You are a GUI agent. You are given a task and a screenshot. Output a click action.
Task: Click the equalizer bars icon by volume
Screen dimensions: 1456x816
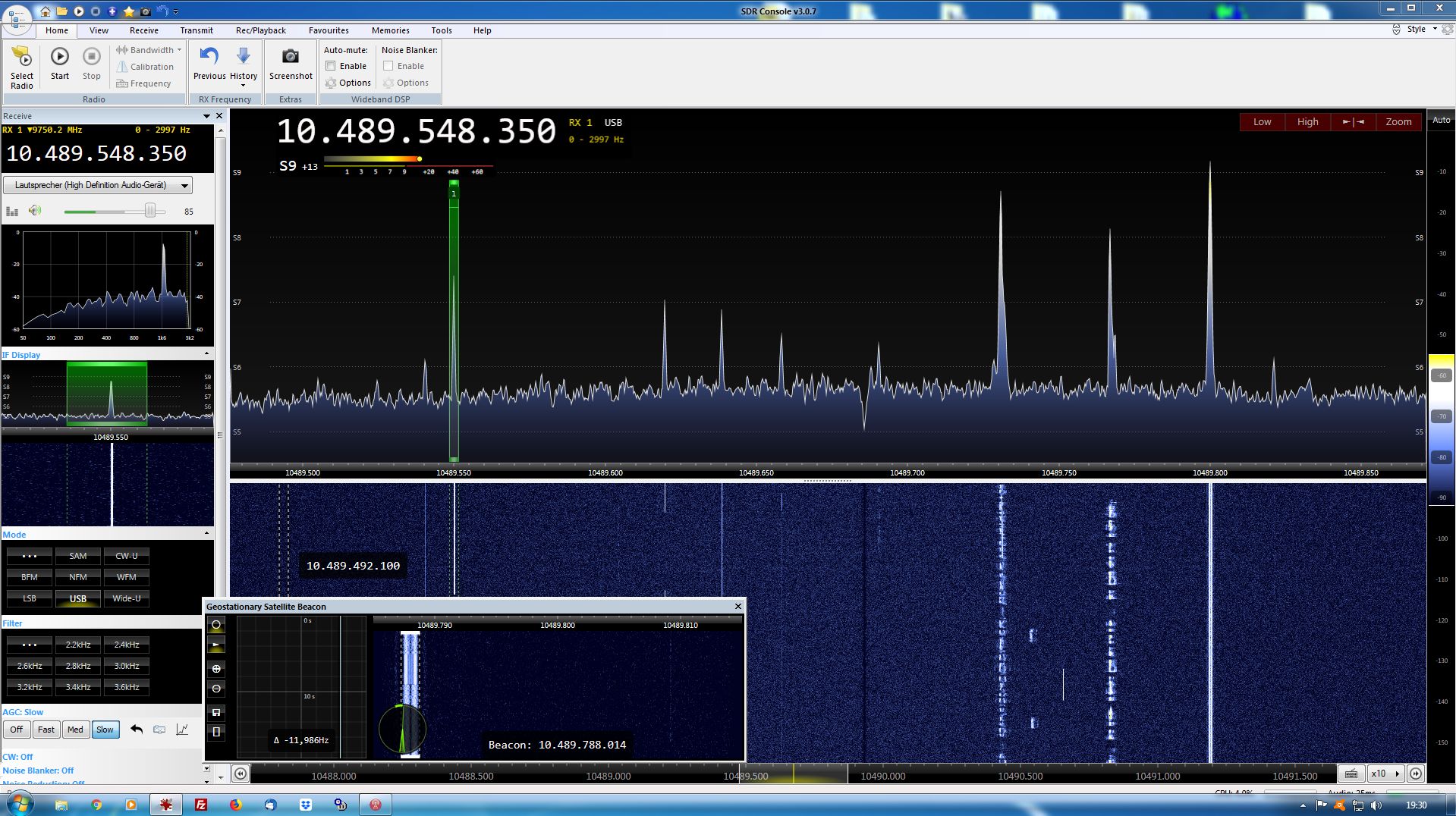click(12, 212)
